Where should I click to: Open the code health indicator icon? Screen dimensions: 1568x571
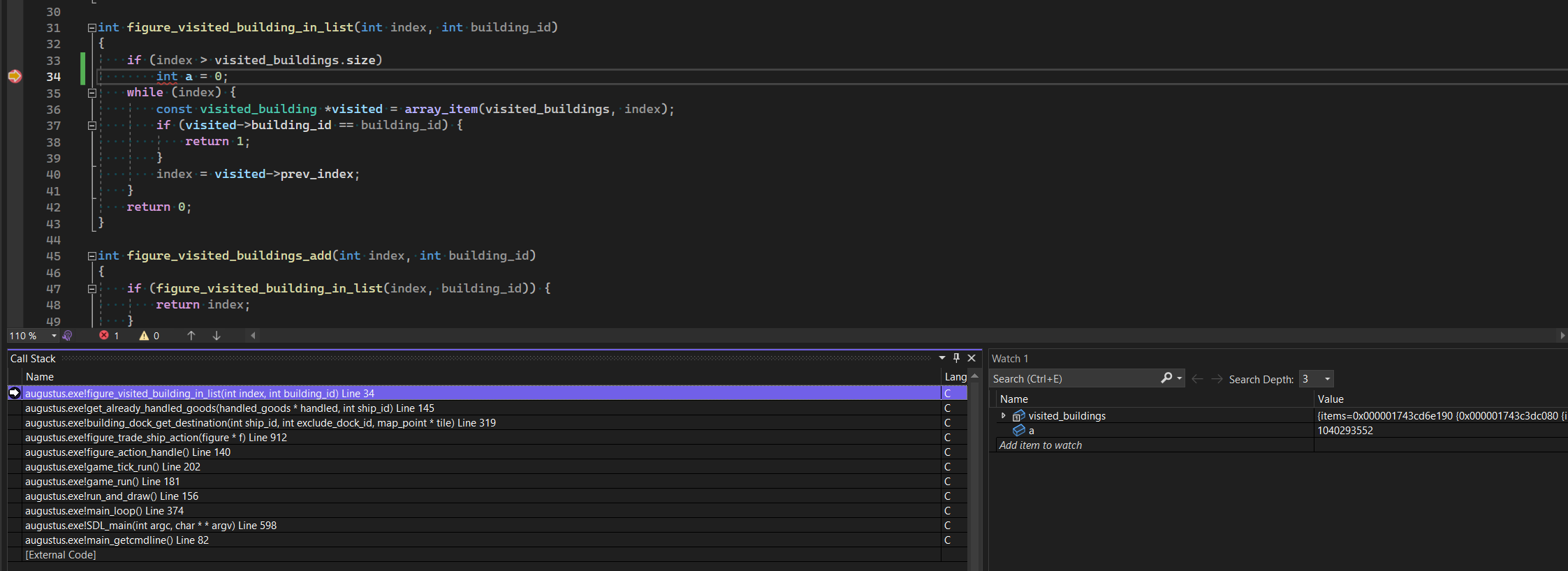point(67,336)
